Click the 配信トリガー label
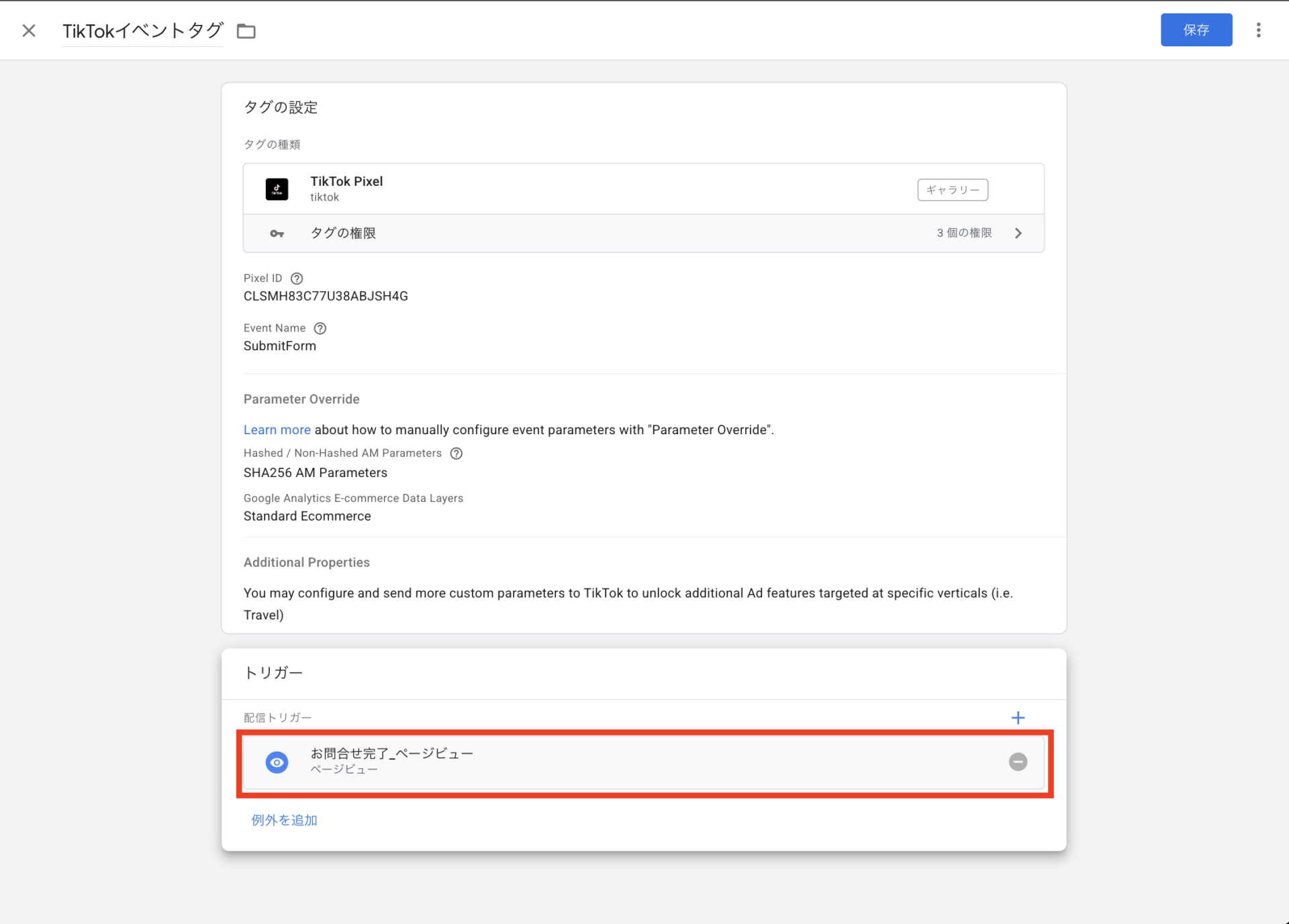Viewport: 1289px width, 924px height. point(277,718)
